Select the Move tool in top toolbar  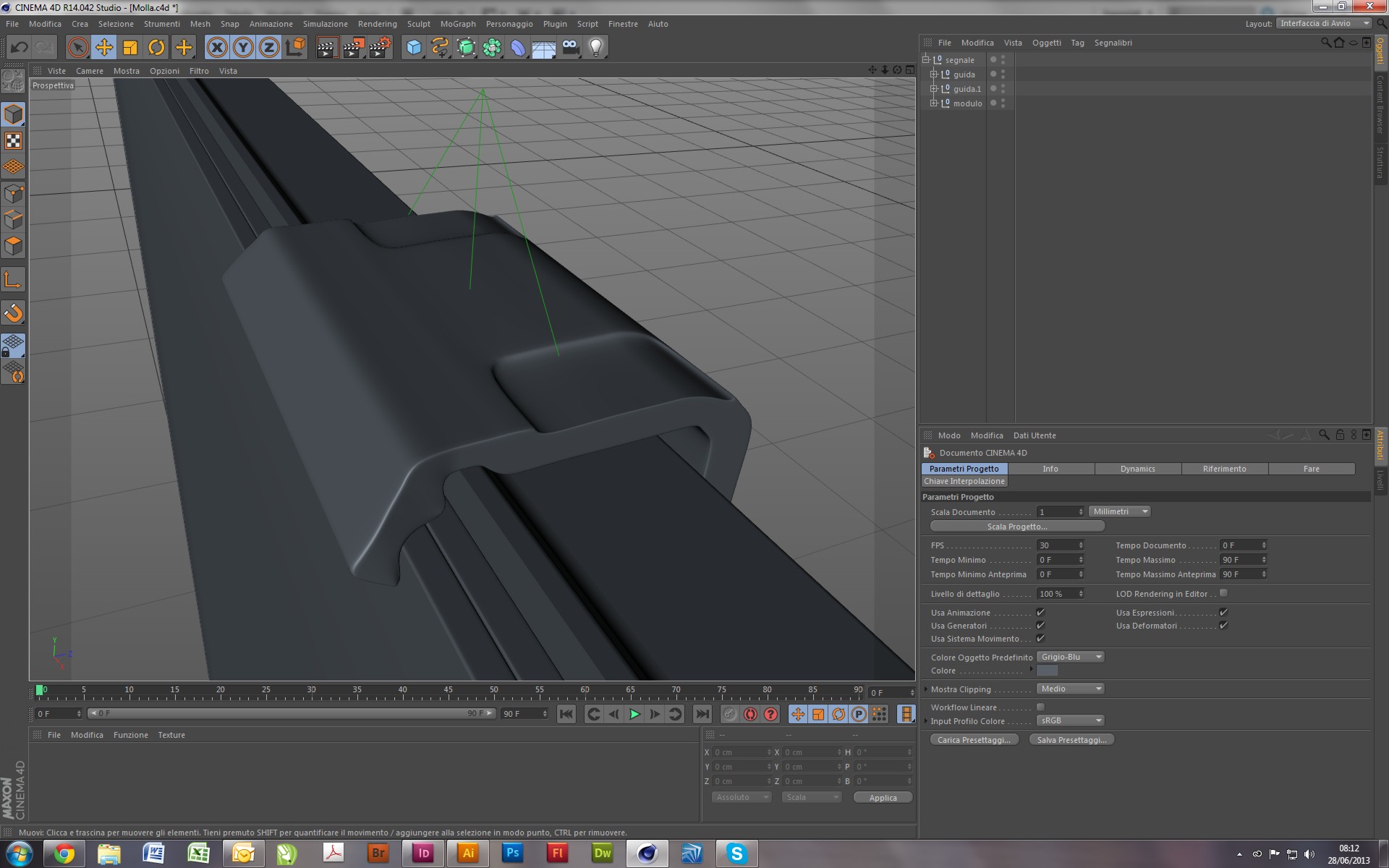[x=104, y=48]
